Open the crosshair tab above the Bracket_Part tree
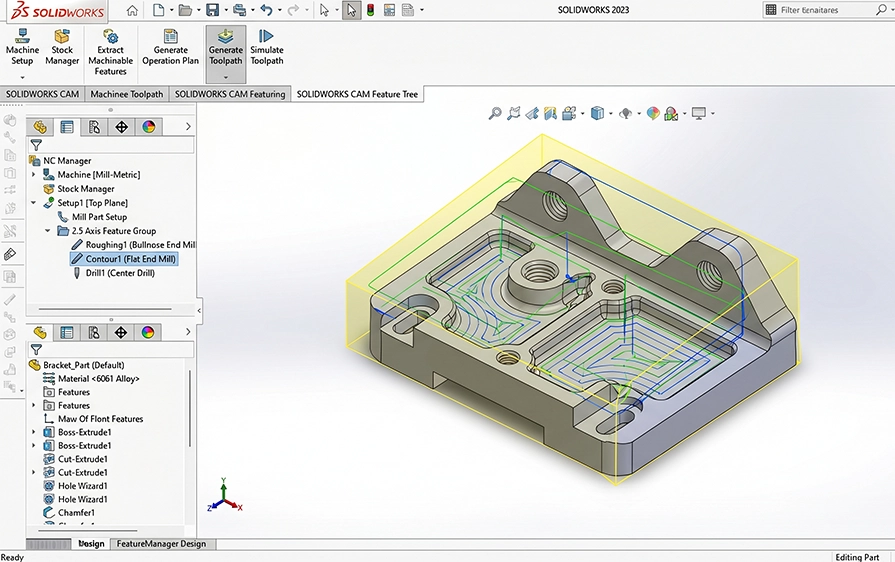The image size is (895, 562). pos(121,332)
